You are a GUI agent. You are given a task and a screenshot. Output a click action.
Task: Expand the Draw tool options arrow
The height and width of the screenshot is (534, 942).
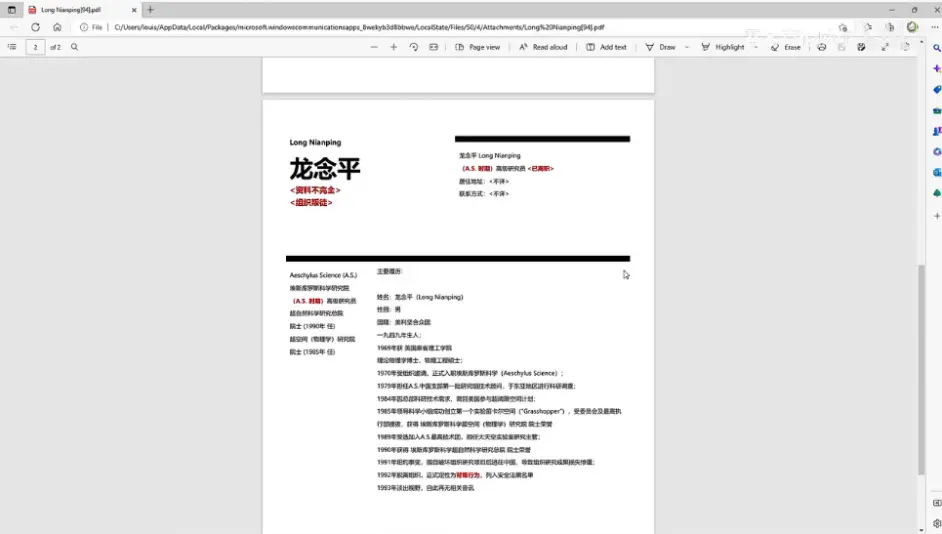pos(685,47)
